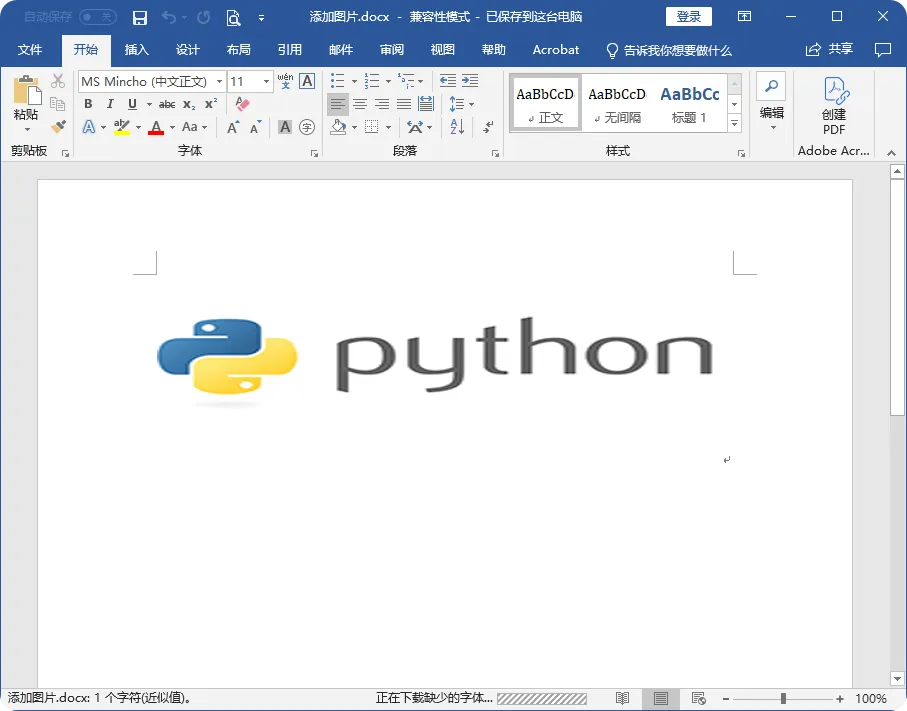
Task: Click Decrease Indent icon
Action: pyautogui.click(x=448, y=81)
